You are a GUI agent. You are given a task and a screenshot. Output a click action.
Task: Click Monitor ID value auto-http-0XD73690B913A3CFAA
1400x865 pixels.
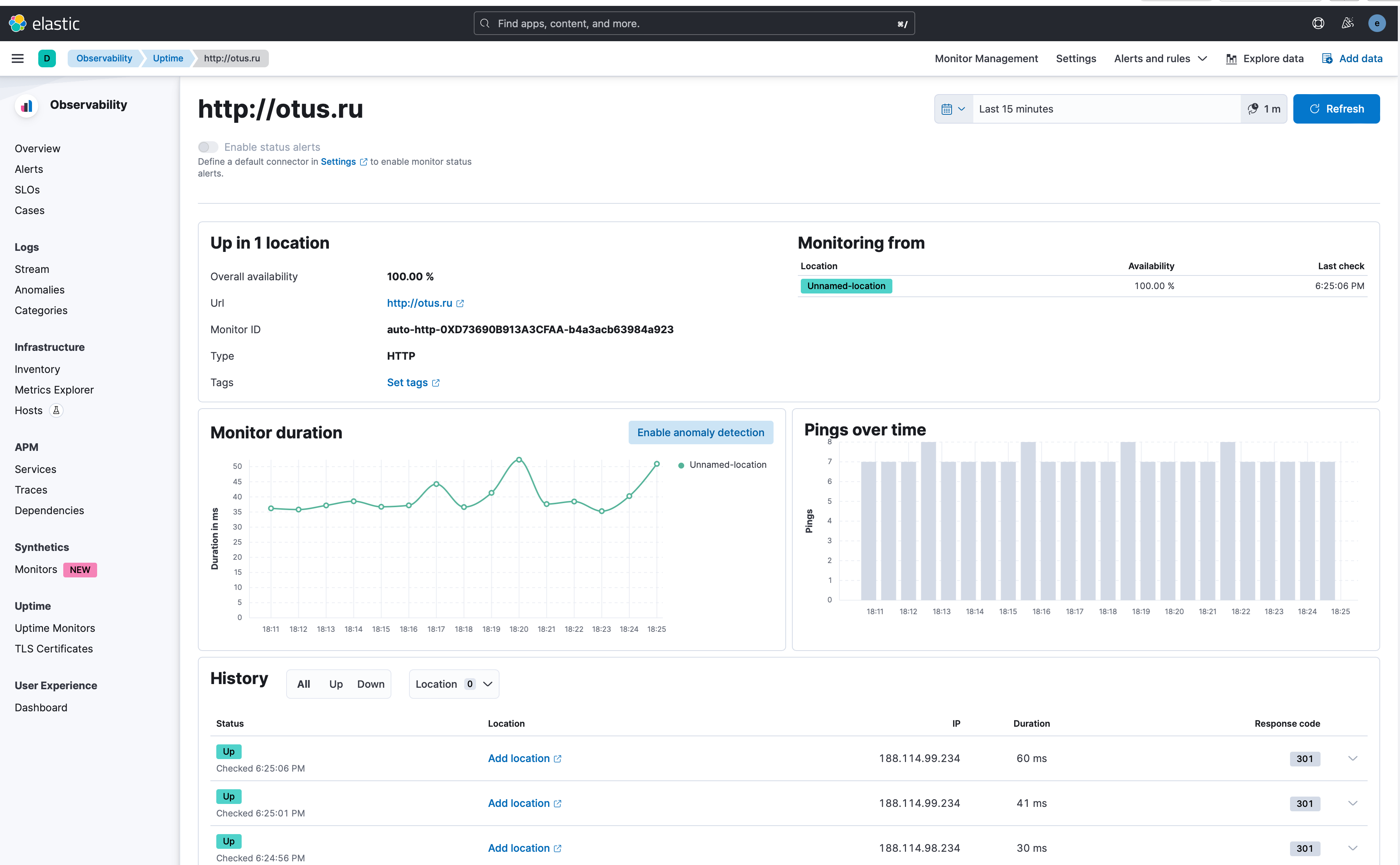(x=530, y=330)
